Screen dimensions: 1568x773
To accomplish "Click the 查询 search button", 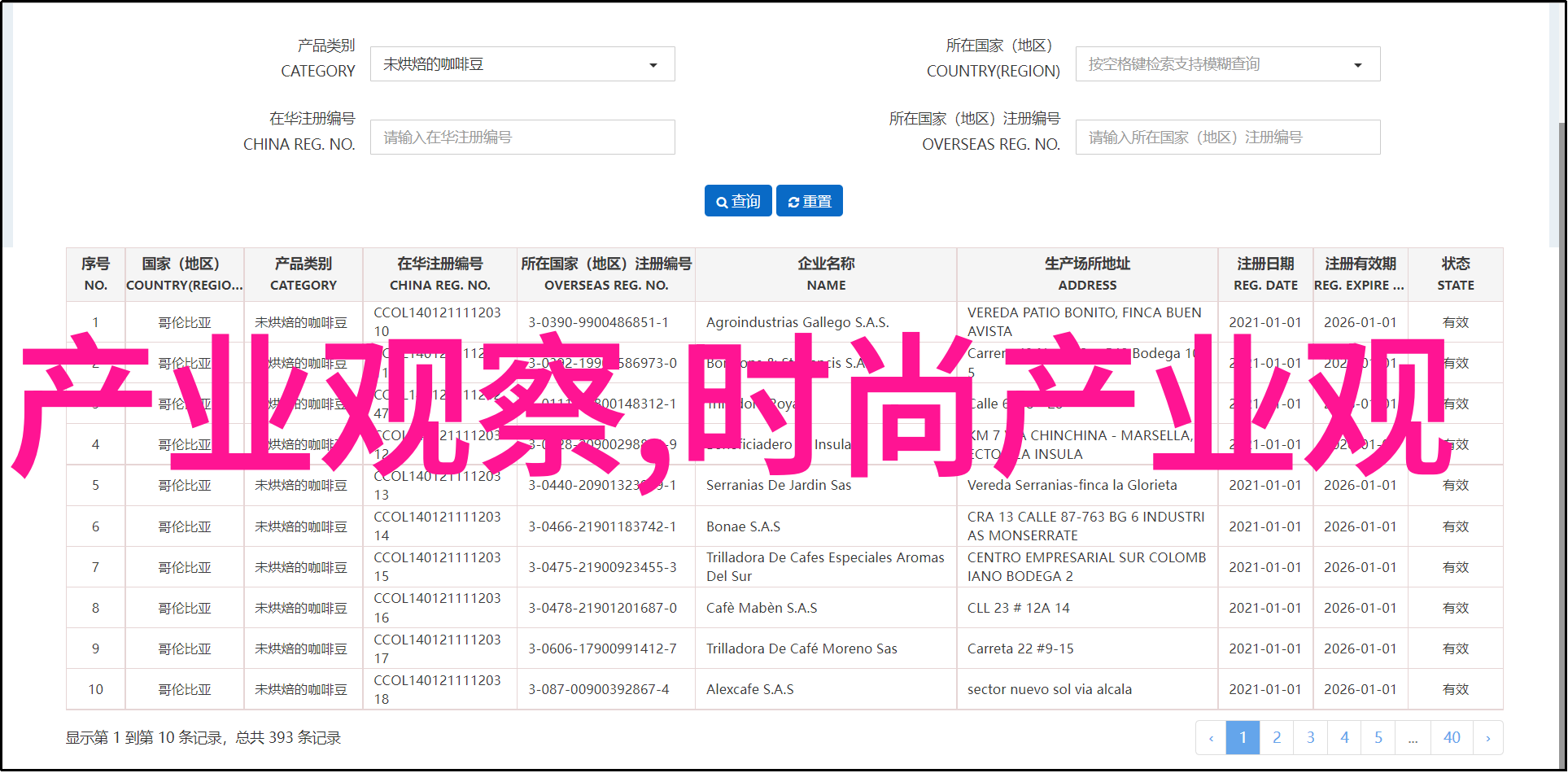I will (738, 201).
